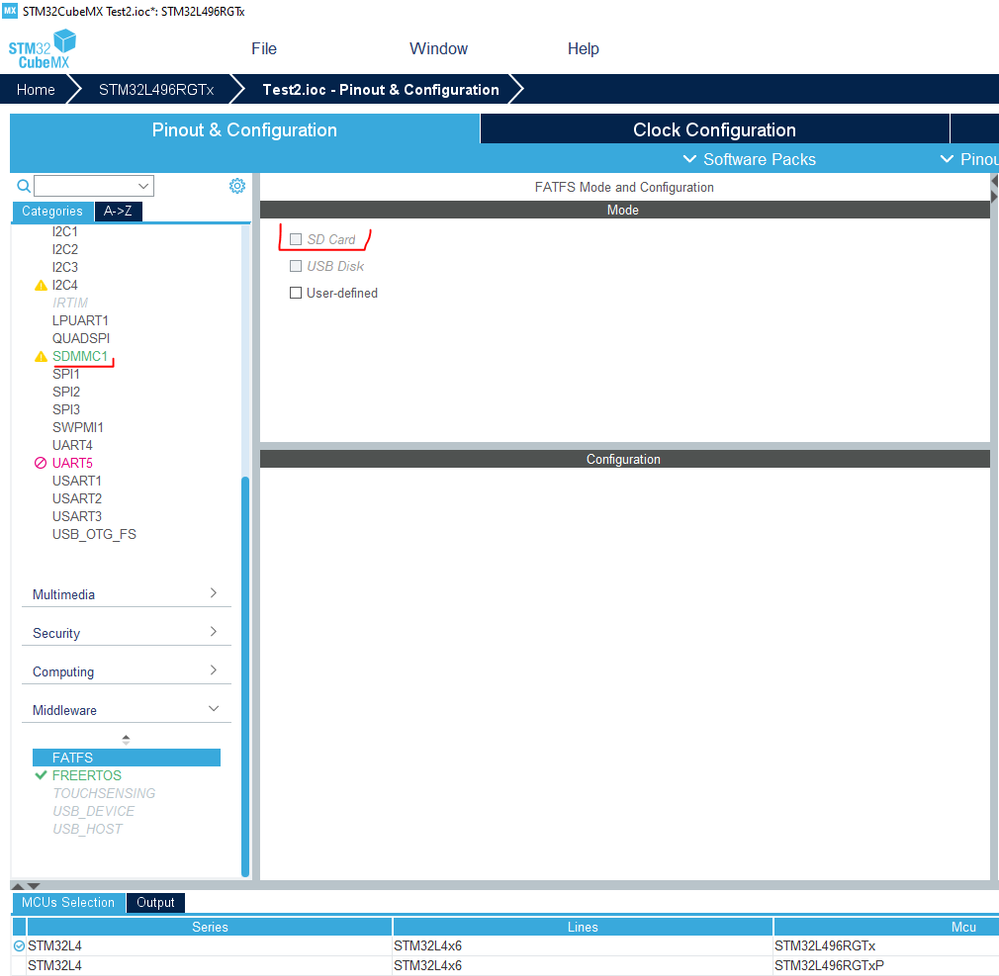999x976 pixels.
Task: Select I2C4 peripheral
Action: coord(65,285)
